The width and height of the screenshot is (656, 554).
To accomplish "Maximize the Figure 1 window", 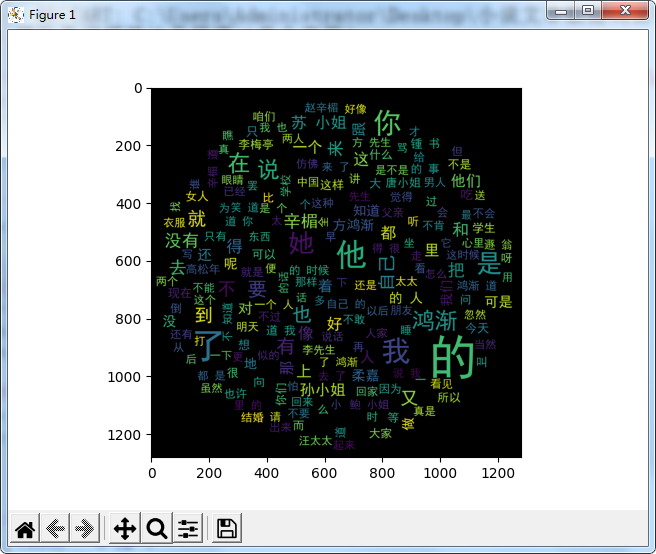I will [x=588, y=10].
